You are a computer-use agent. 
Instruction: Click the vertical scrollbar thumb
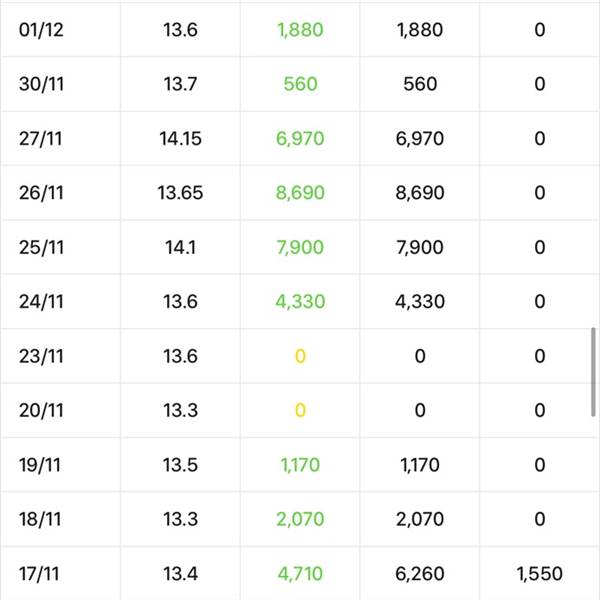[593, 372]
